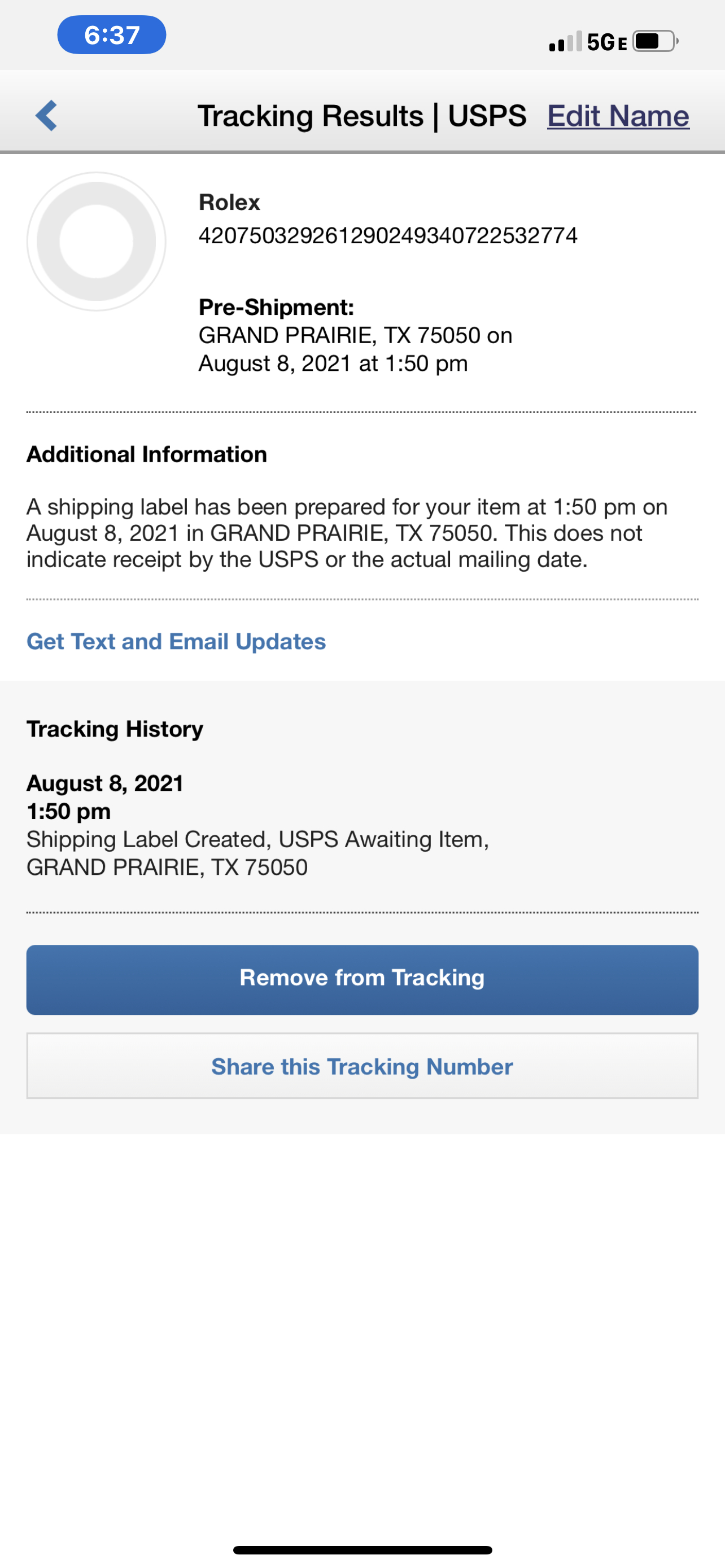
Task: Tap the battery icon in status bar
Action: tap(656, 41)
